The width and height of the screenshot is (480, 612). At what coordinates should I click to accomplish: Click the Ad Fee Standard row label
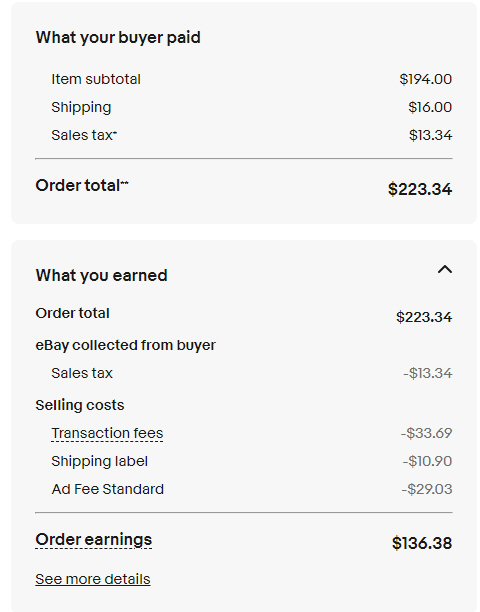(x=108, y=489)
